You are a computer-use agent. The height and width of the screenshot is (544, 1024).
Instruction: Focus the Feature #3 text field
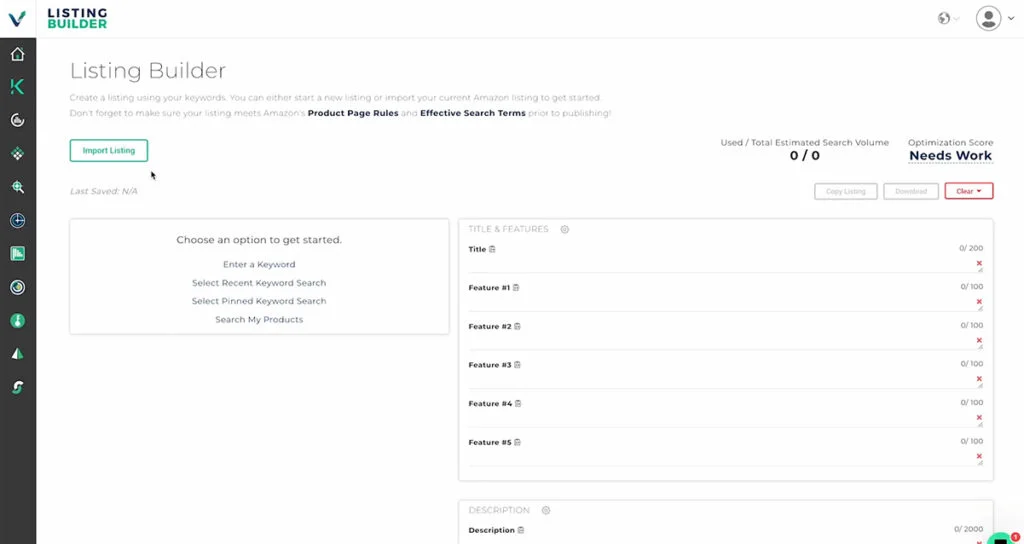[722, 379]
